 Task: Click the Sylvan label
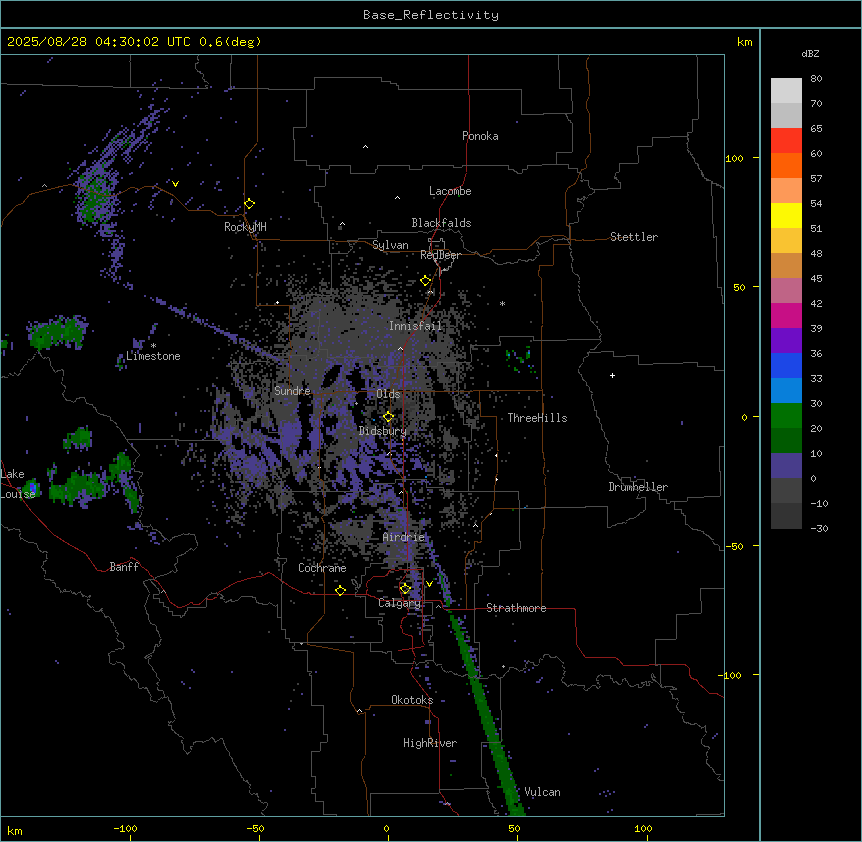click(x=390, y=245)
